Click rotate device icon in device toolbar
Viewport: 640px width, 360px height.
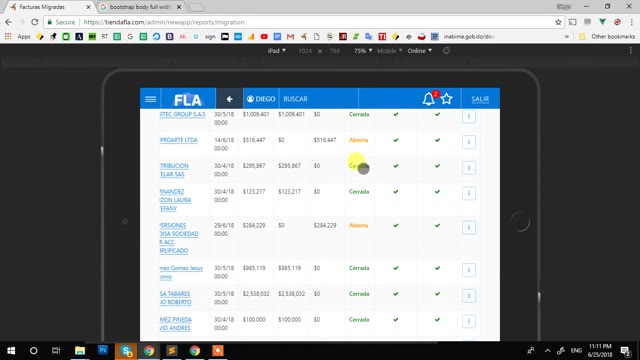coord(446,51)
